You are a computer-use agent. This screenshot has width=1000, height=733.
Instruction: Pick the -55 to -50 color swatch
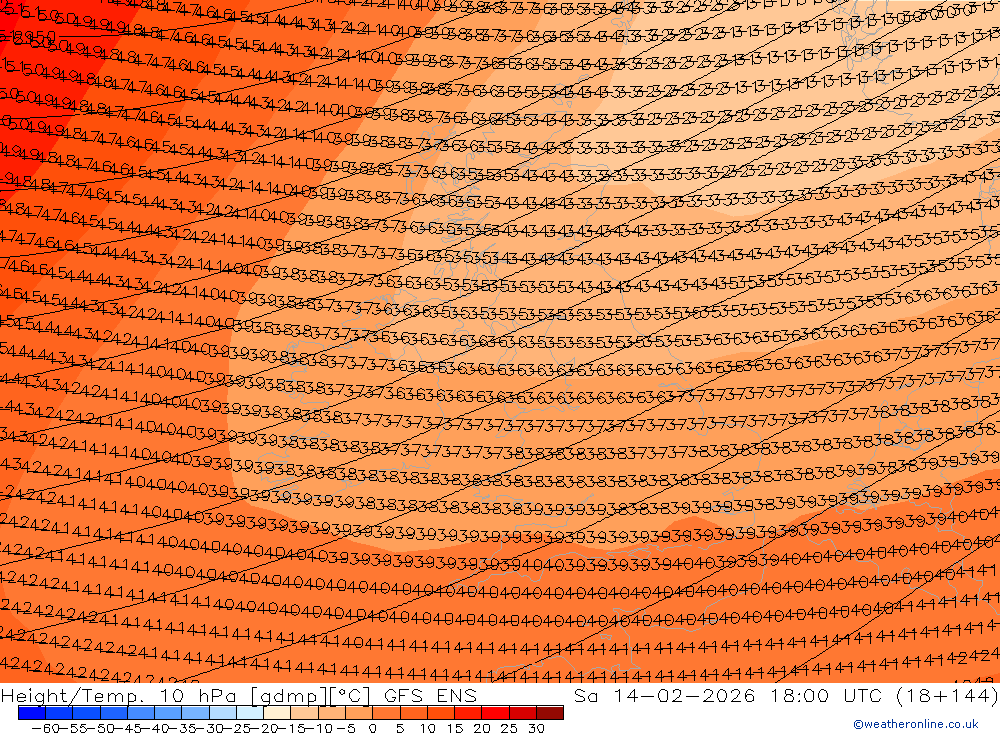(x=86, y=713)
